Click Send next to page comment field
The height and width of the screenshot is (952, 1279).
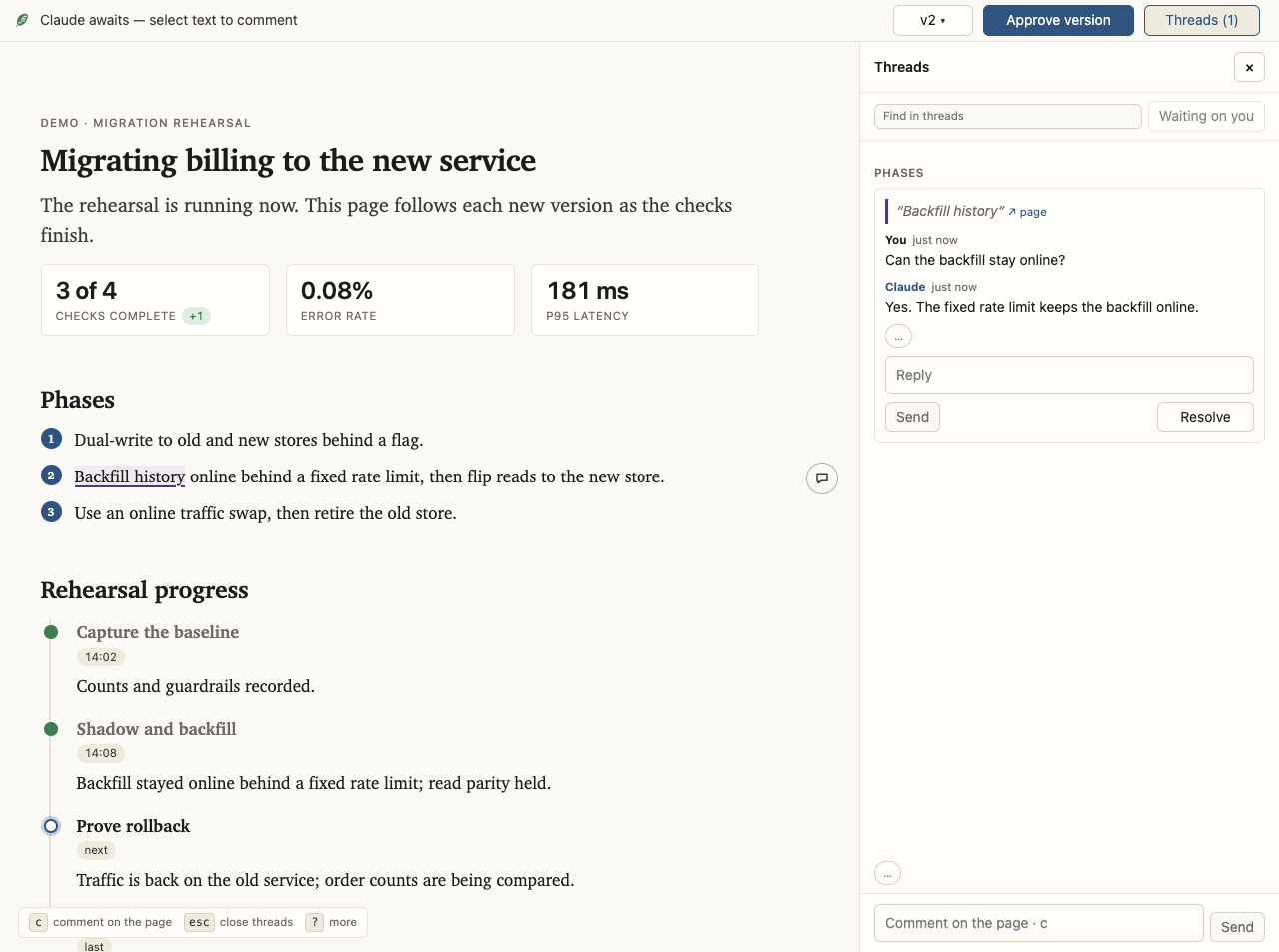[1237, 927]
